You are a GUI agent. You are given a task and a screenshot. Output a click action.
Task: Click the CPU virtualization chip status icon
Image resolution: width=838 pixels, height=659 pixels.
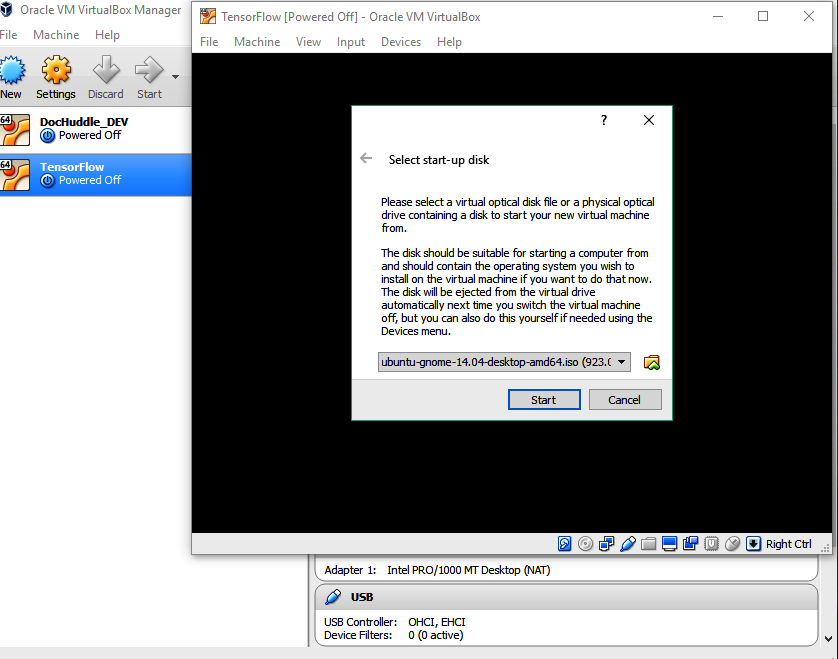pos(711,544)
